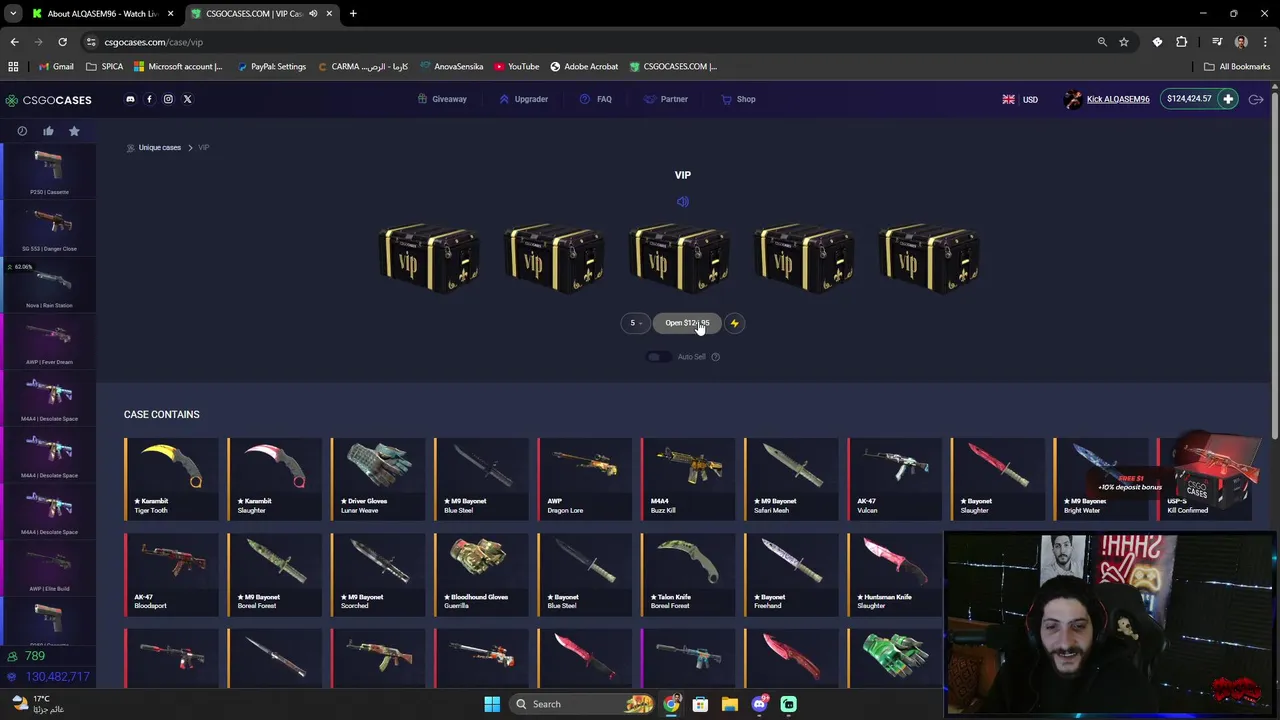
Task: Select the Bloodhound Gloves Guerrilla card
Action: 481,575
